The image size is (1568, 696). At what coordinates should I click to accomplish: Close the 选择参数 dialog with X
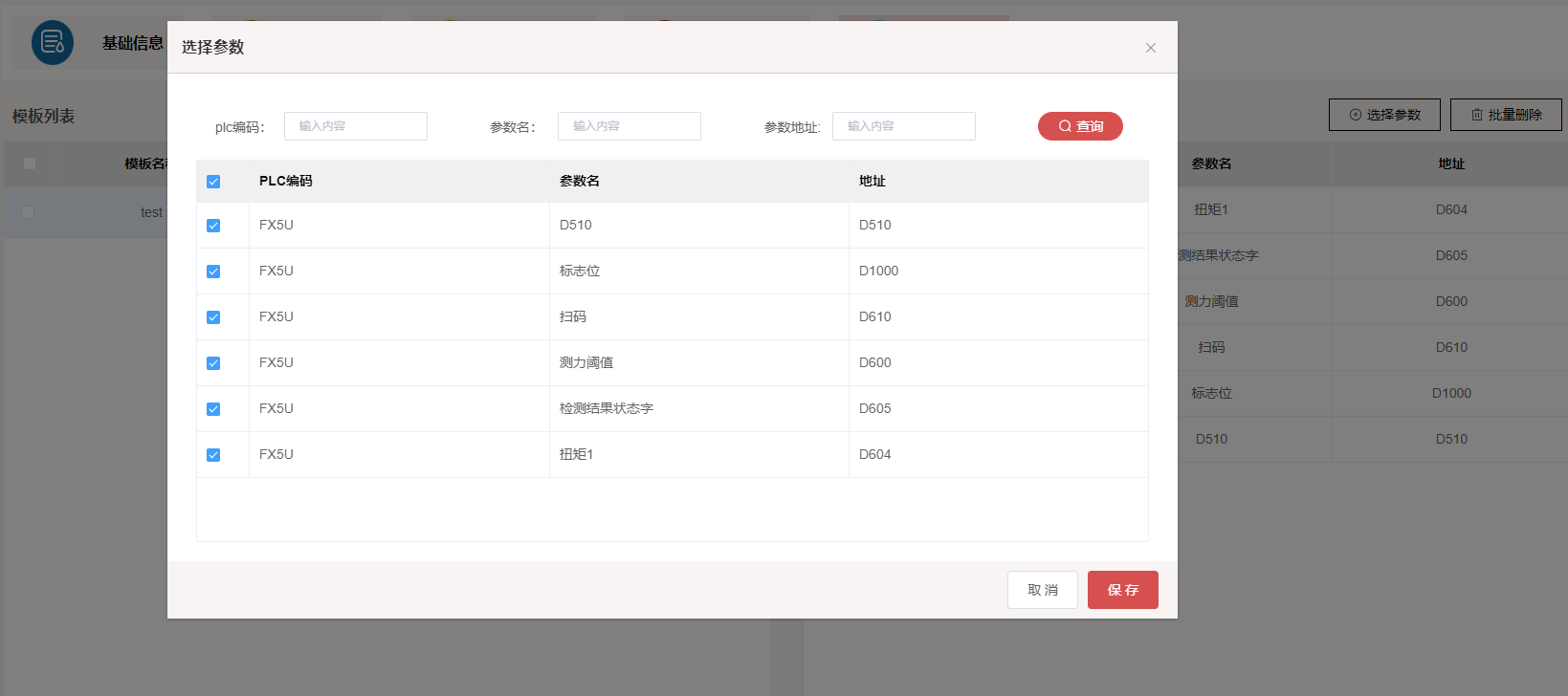click(1151, 48)
